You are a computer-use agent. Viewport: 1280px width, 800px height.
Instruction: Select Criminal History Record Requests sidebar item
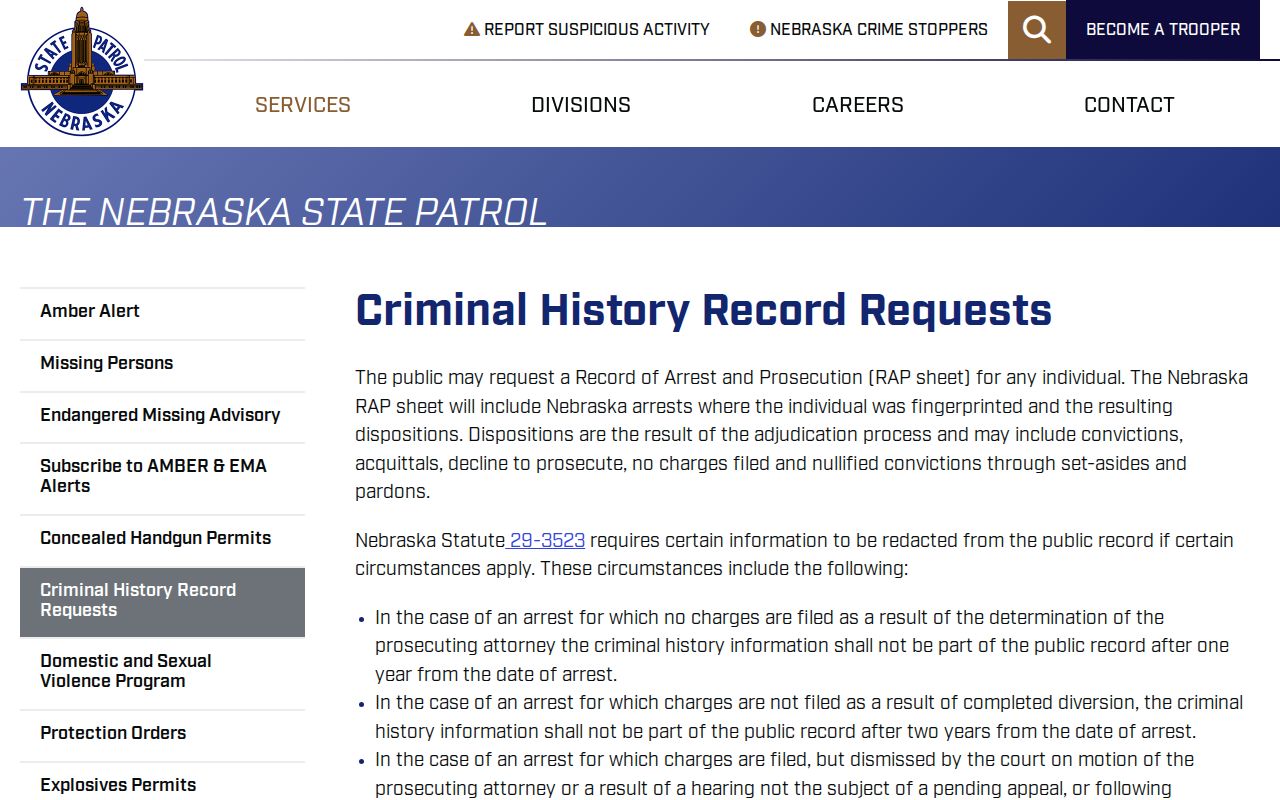(x=162, y=600)
